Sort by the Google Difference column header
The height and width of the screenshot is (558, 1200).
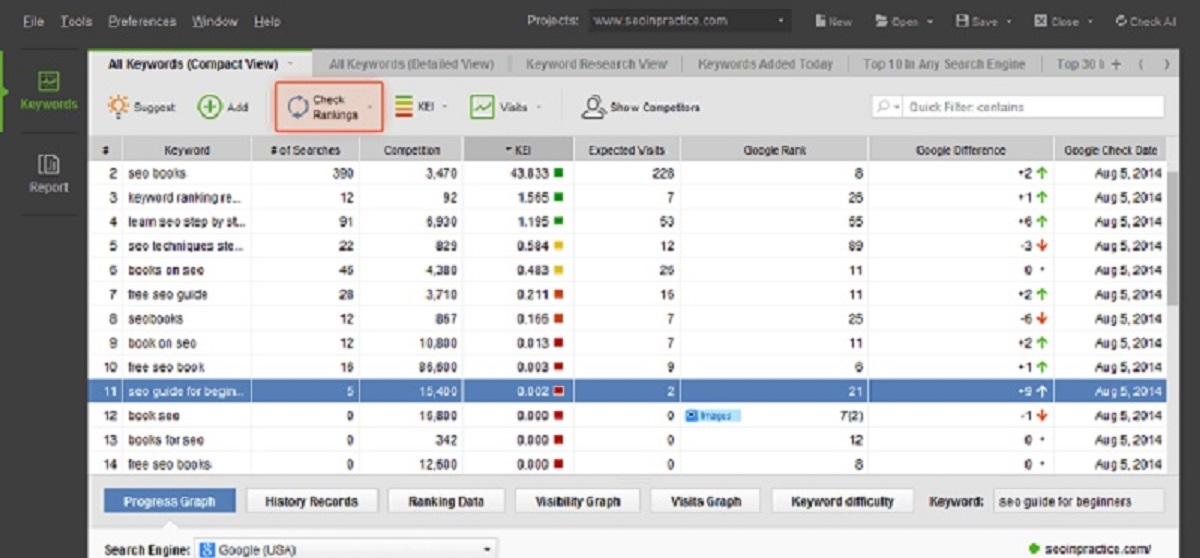[960, 150]
